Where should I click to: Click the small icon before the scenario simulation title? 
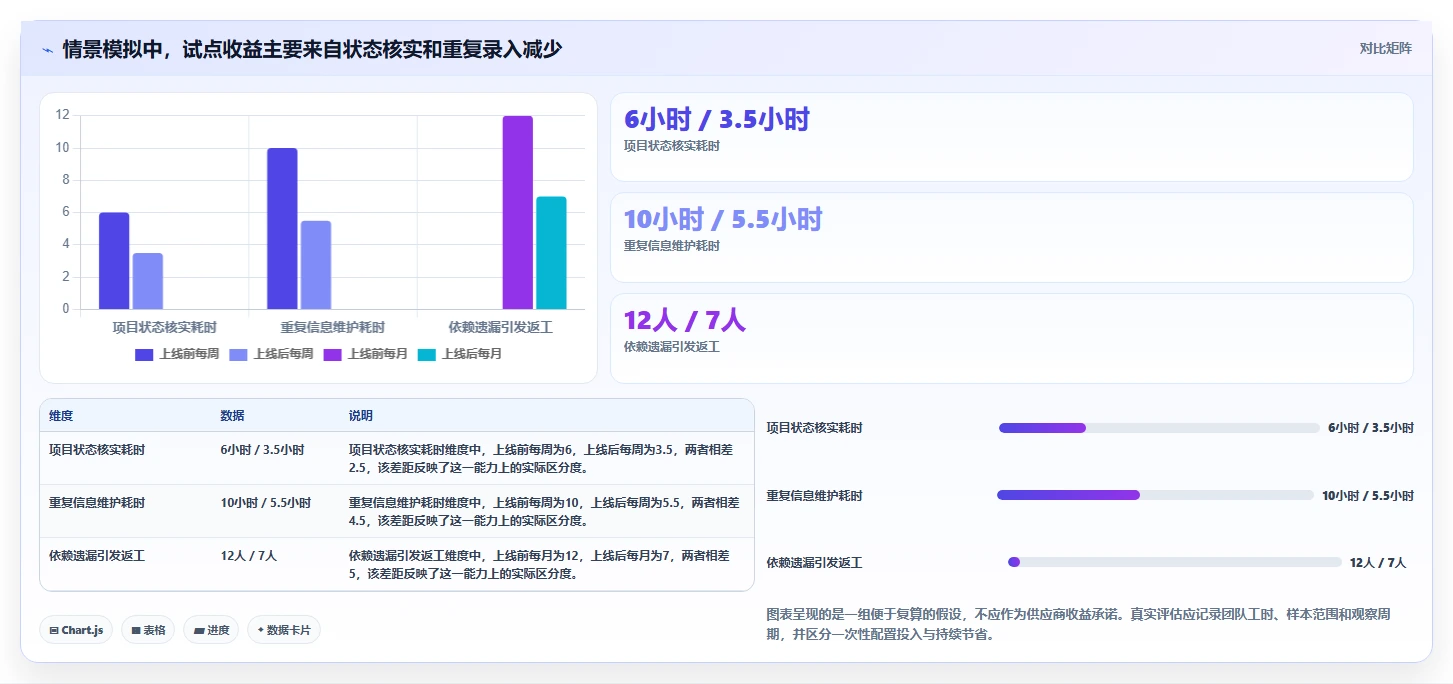click(x=47, y=50)
